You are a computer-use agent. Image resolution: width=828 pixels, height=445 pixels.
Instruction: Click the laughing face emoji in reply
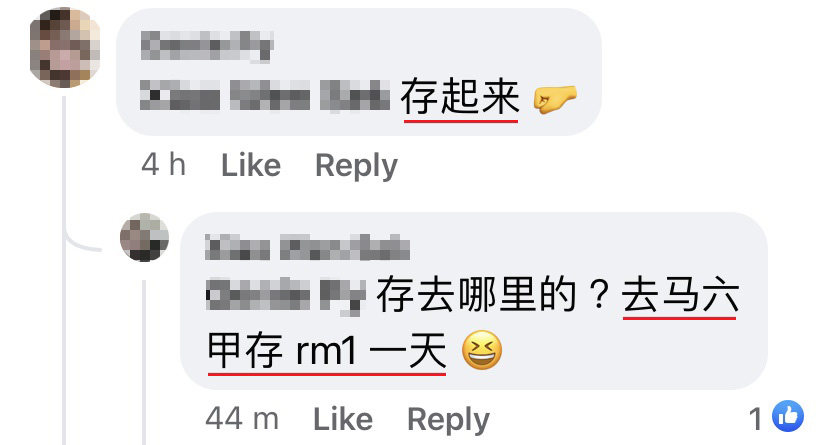click(x=482, y=350)
